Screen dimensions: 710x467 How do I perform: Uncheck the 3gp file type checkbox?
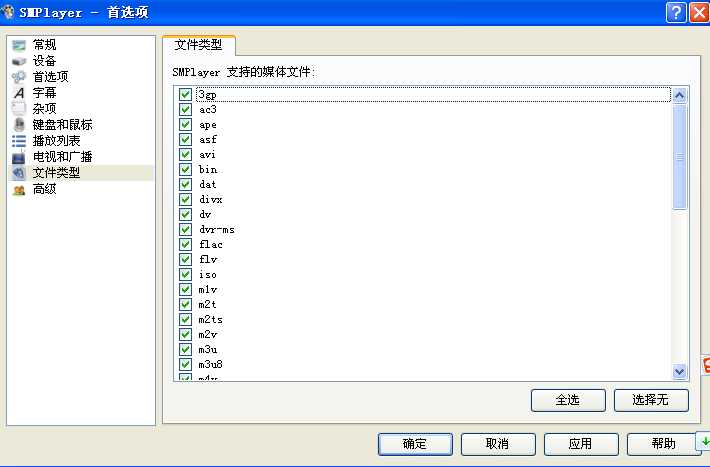click(186, 95)
